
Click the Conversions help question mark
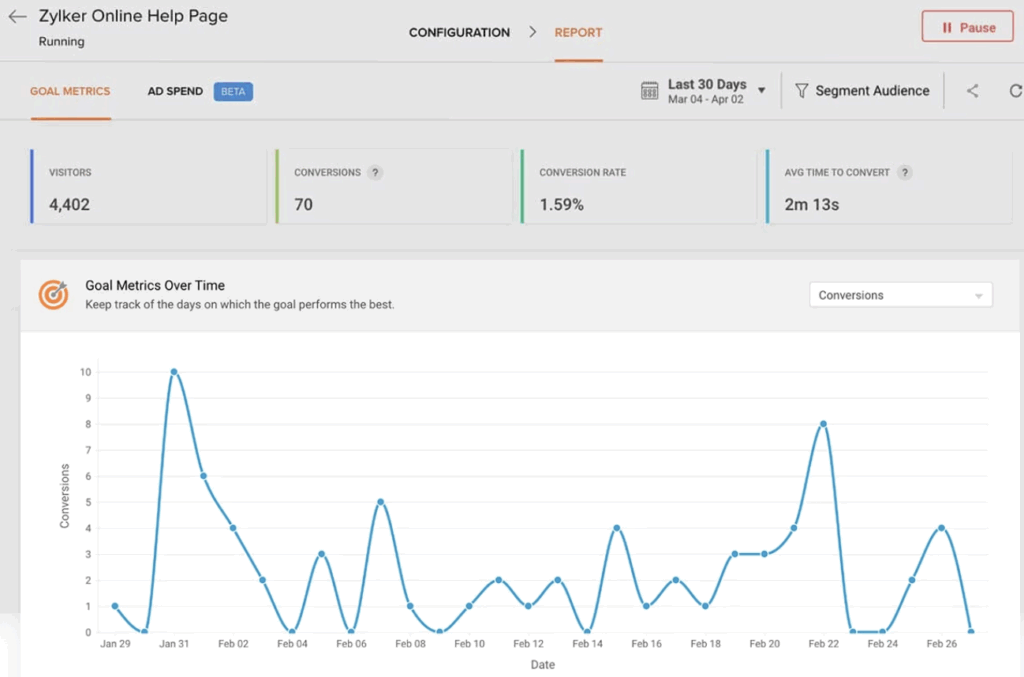click(x=375, y=173)
